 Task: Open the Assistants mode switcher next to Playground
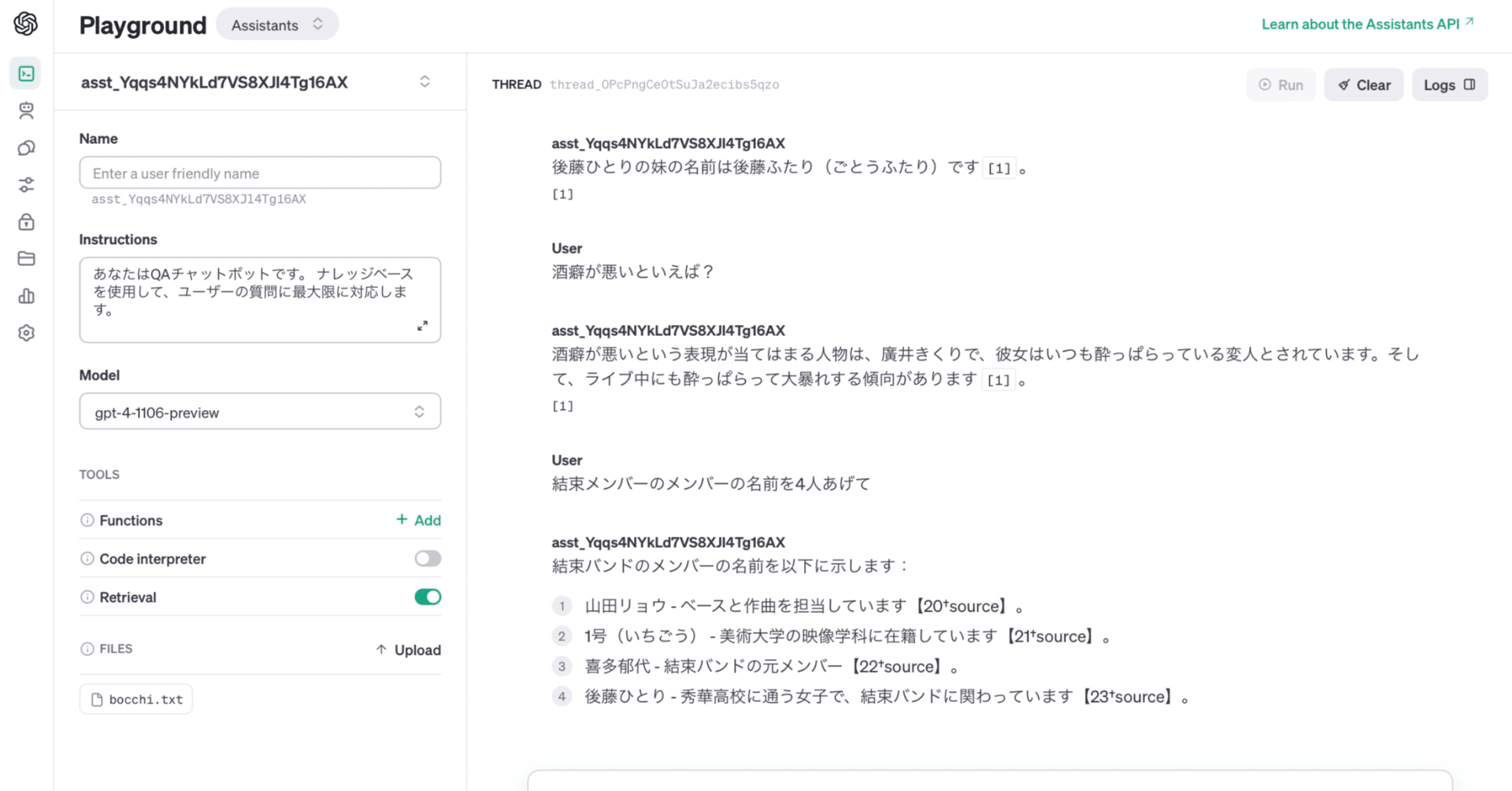coord(277,24)
